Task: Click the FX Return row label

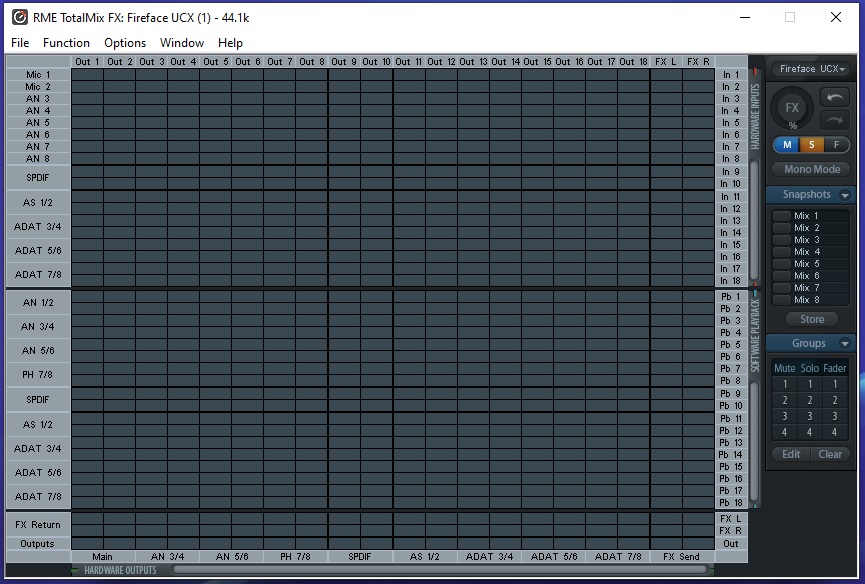Action: pos(38,524)
